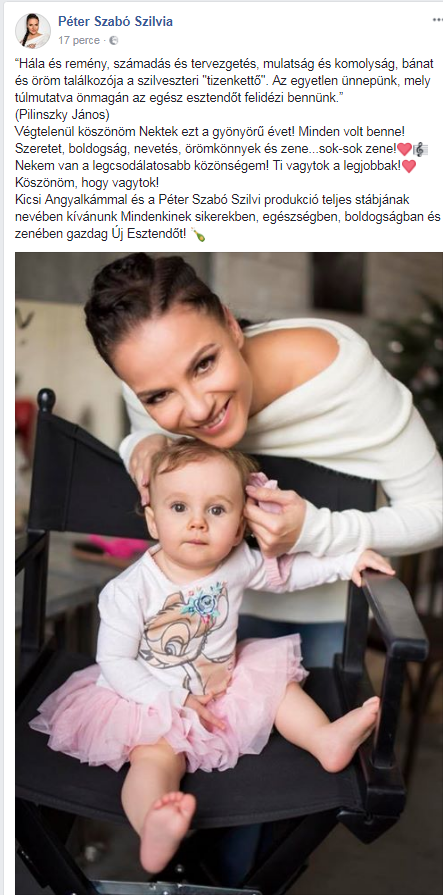Click the '(Pilinszky János)' attribution line
The image size is (443, 895).
point(62,114)
